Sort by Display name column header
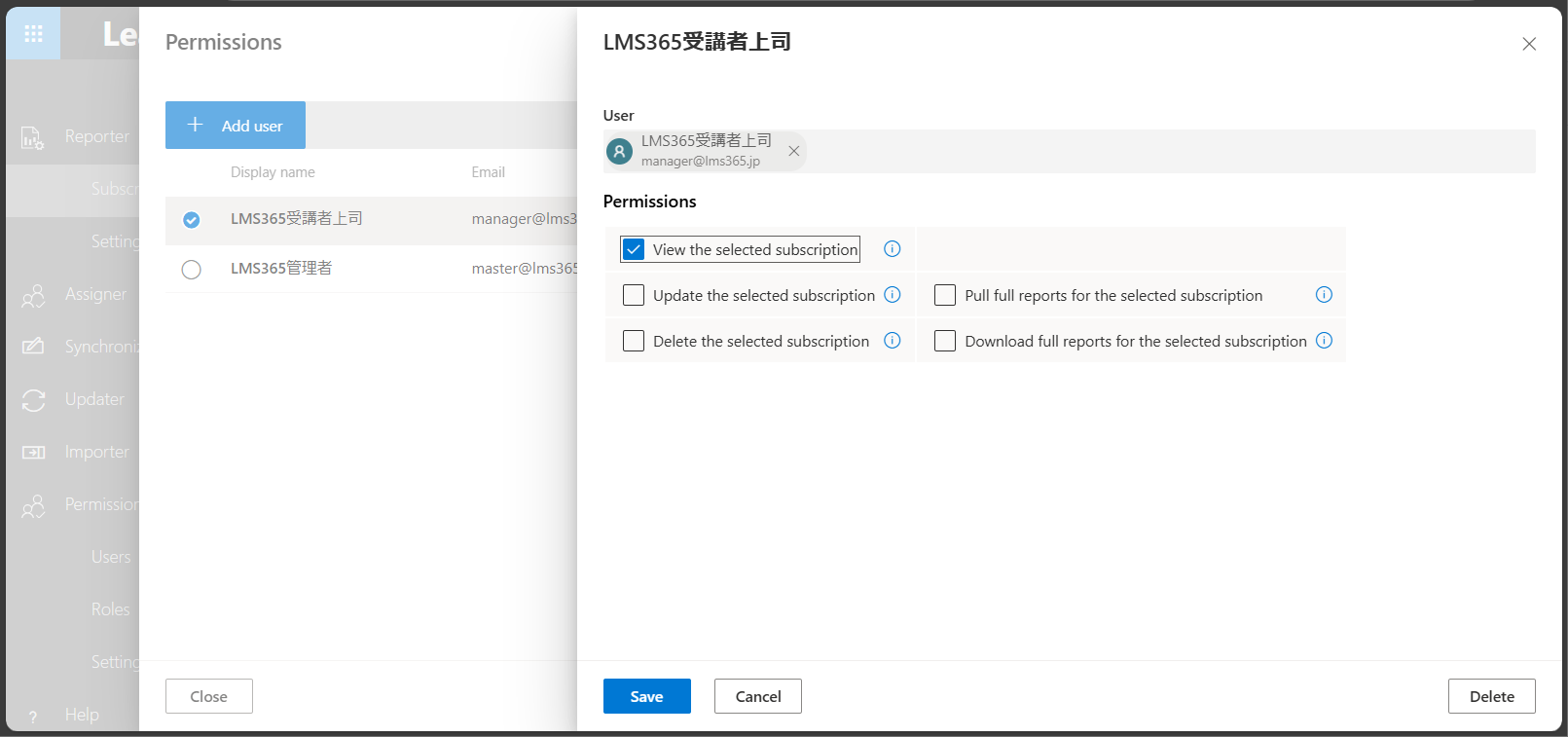Image resolution: width=1568 pixels, height=737 pixels. coord(273,172)
